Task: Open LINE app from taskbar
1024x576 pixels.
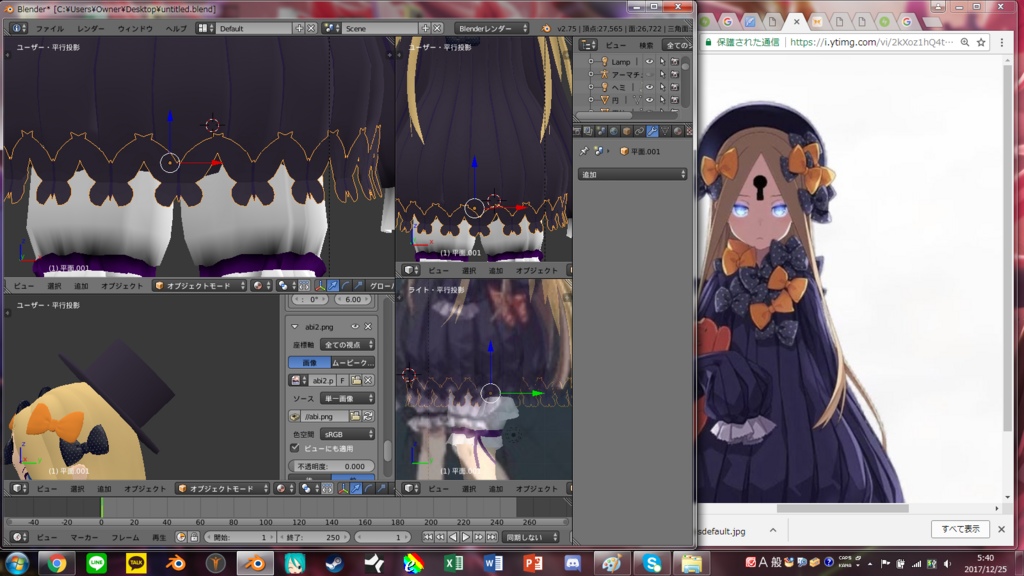Action: click(97, 563)
